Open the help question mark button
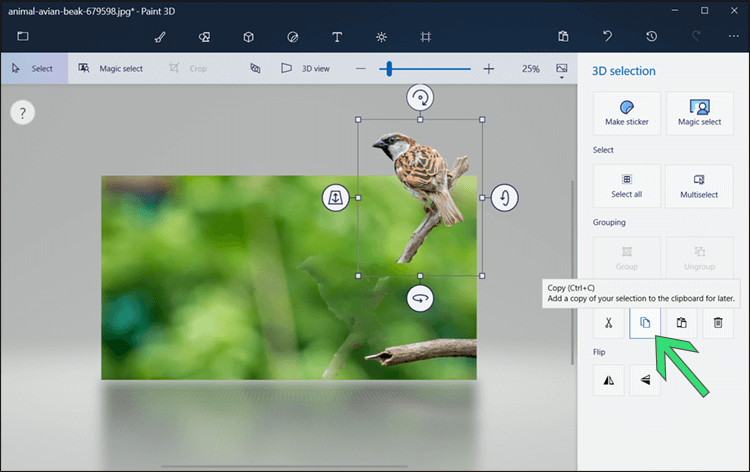This screenshot has width=750, height=472. tap(22, 113)
